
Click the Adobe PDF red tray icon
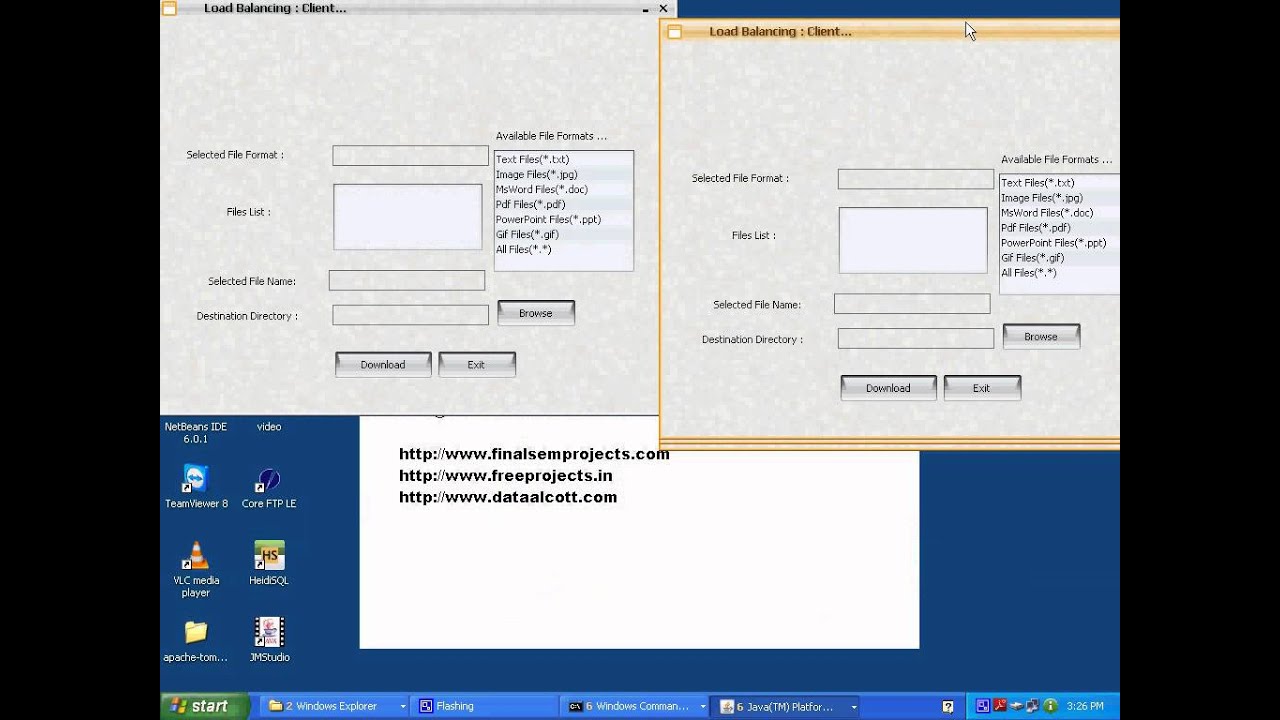point(998,706)
